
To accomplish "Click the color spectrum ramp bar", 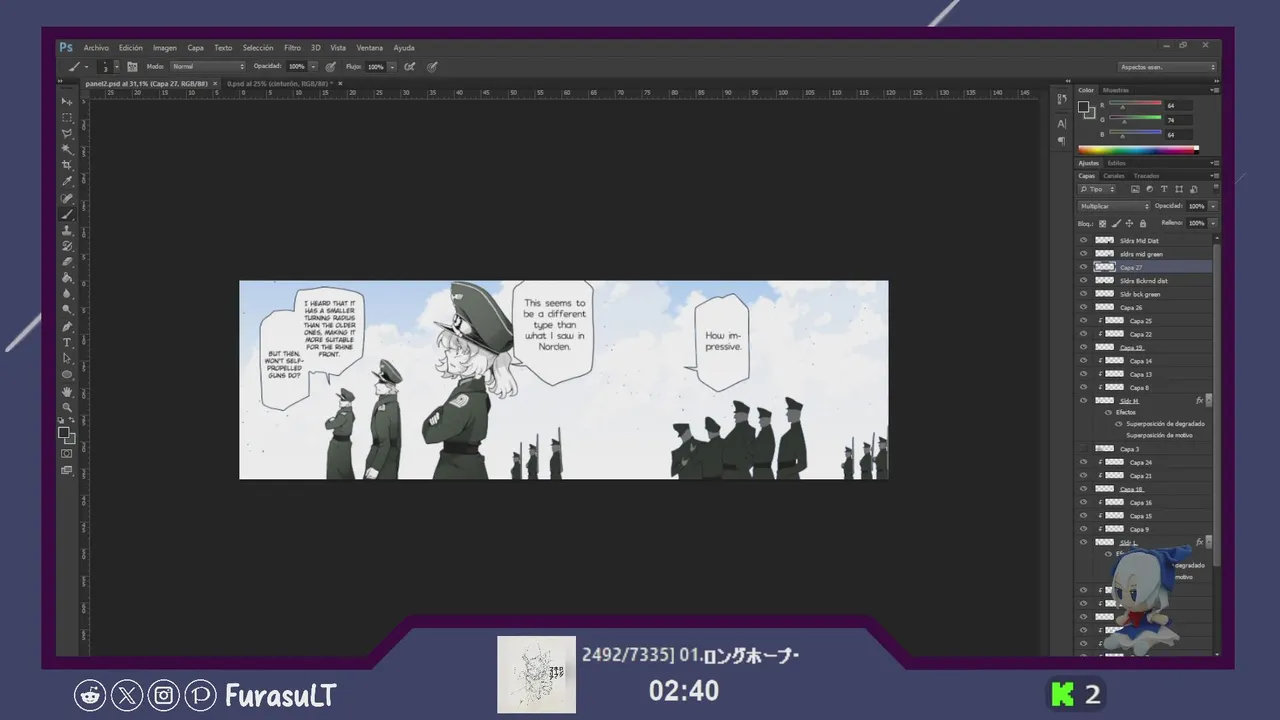I will coord(1136,150).
